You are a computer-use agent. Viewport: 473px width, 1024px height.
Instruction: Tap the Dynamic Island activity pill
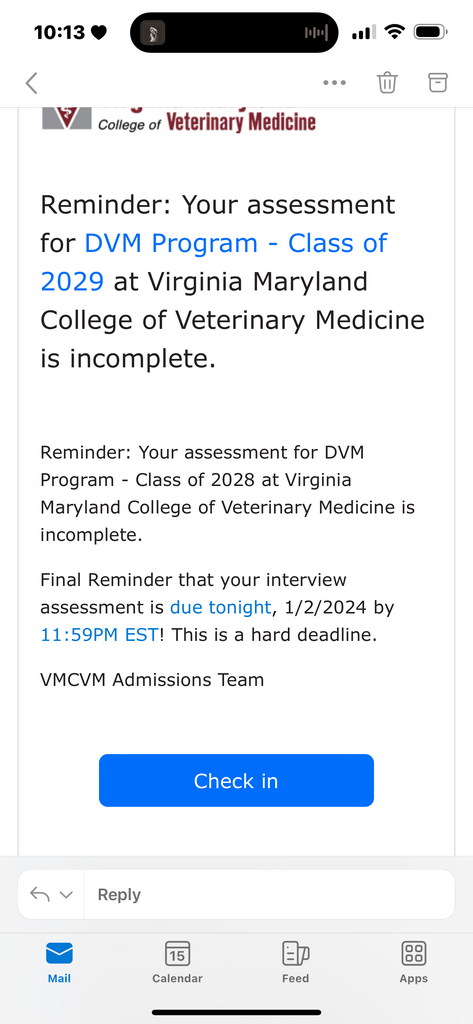click(x=235, y=32)
